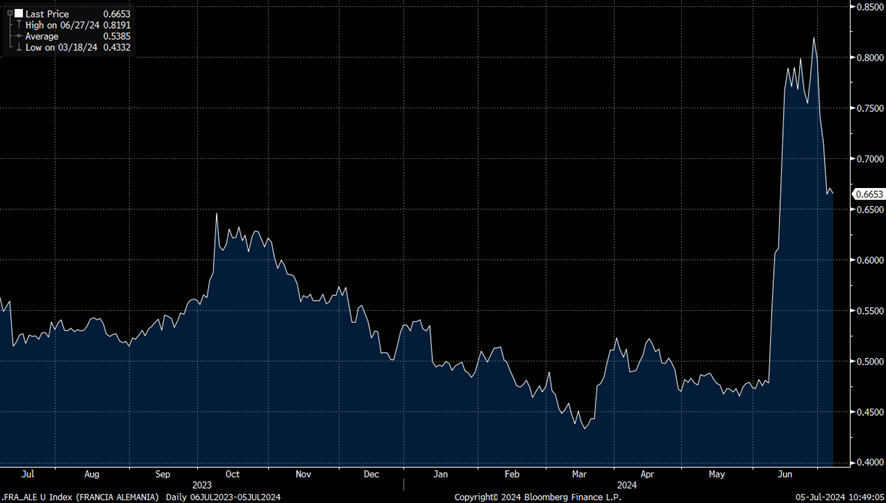Click the 0.5000 tick on price axis
This screenshot has height=503, width=886.
pos(867,361)
